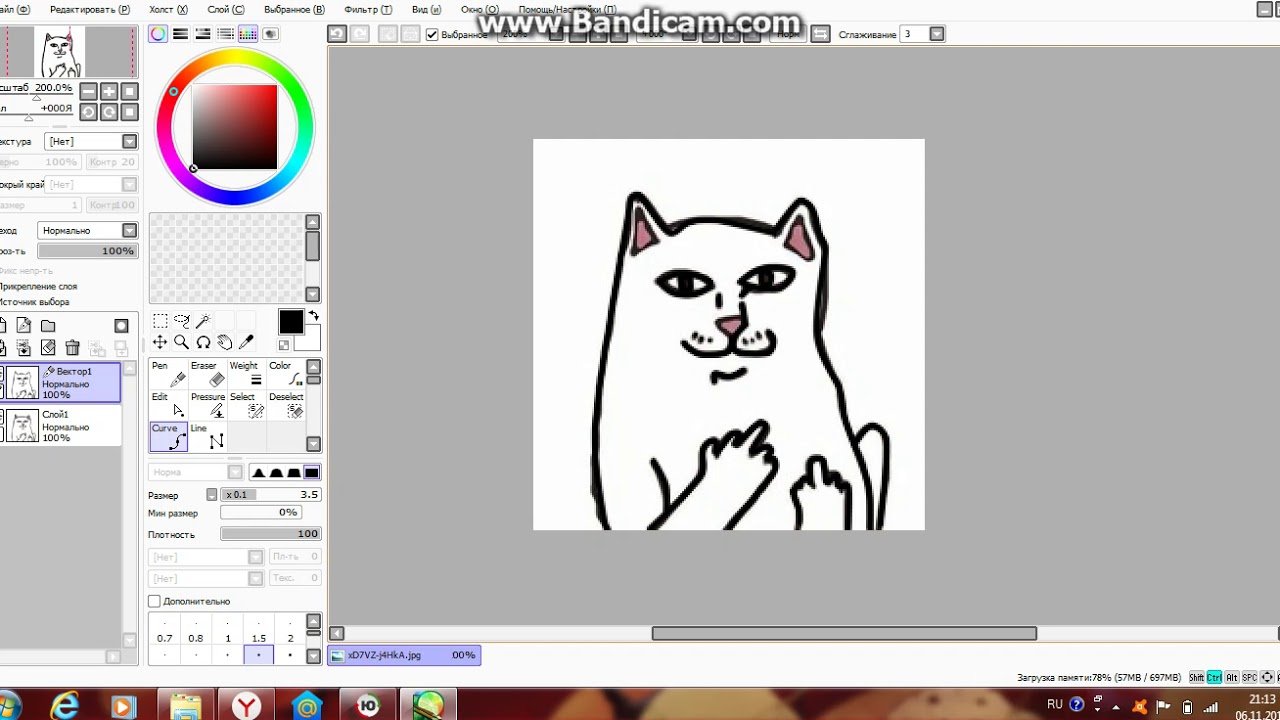Select the hand pan tool
This screenshot has width=1280, height=720.
pos(225,343)
